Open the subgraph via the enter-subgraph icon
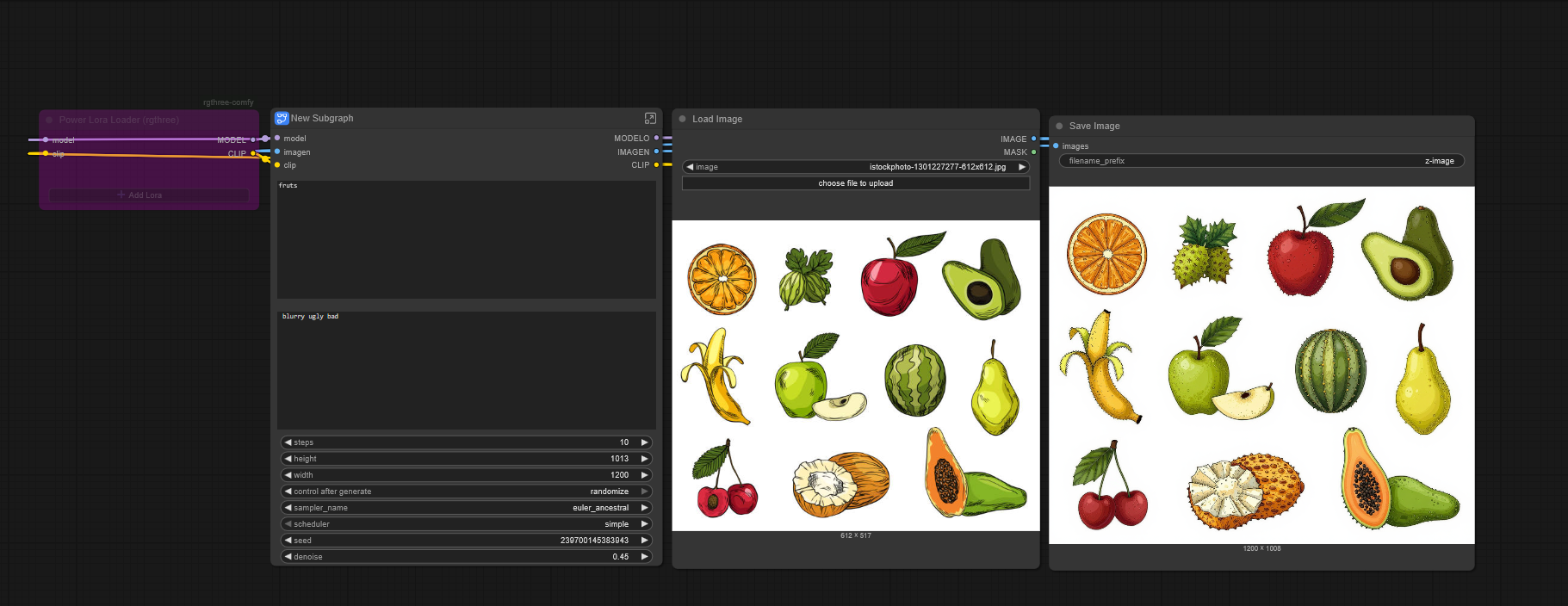 [x=650, y=118]
